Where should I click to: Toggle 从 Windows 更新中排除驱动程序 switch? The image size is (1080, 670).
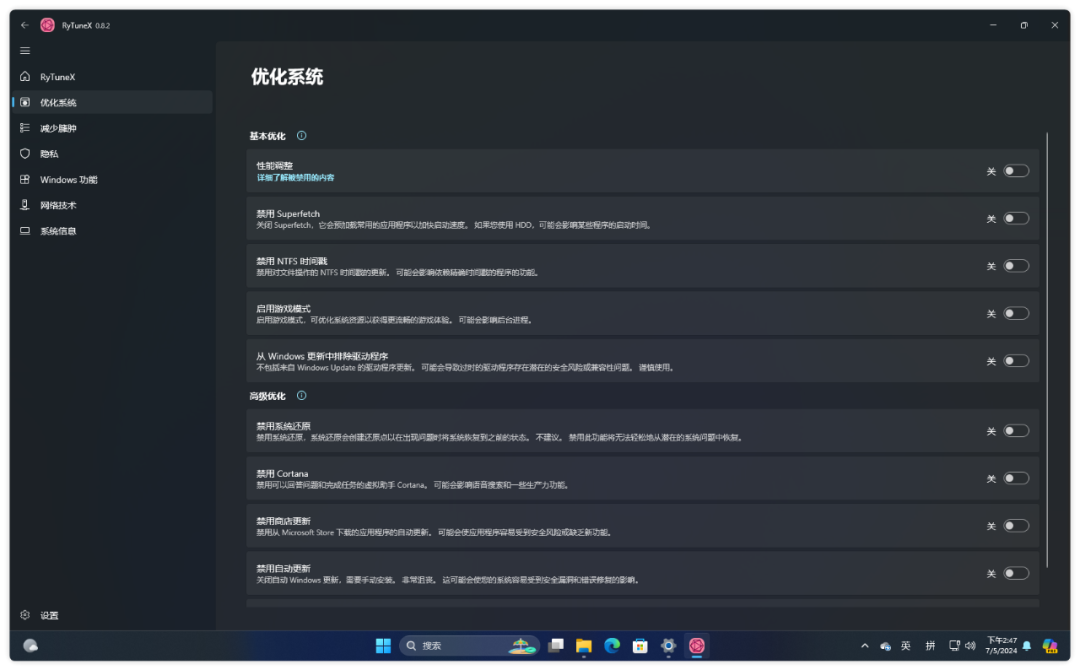1016,361
